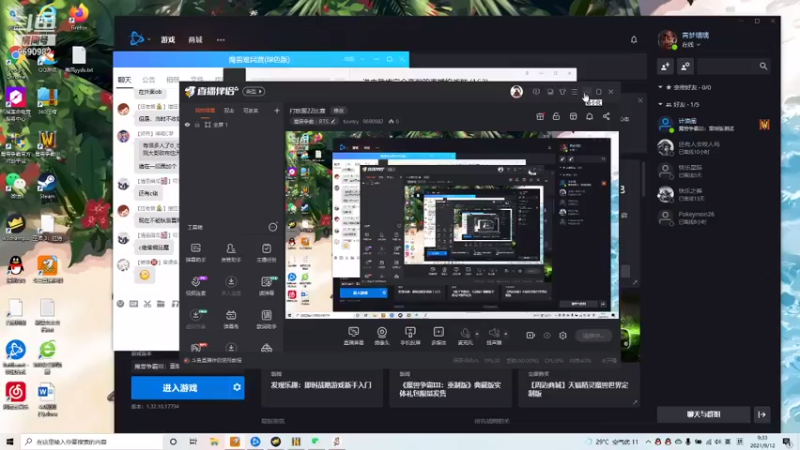The height and width of the screenshot is (450, 800).
Task: Select the 全屏 1 source row
Action: click(232, 124)
